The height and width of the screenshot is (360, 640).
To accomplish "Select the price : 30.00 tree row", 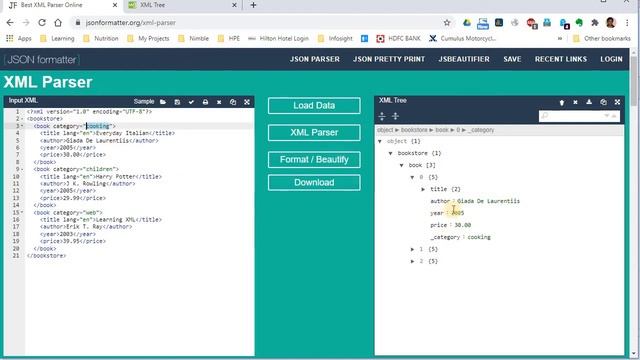I will point(451,225).
